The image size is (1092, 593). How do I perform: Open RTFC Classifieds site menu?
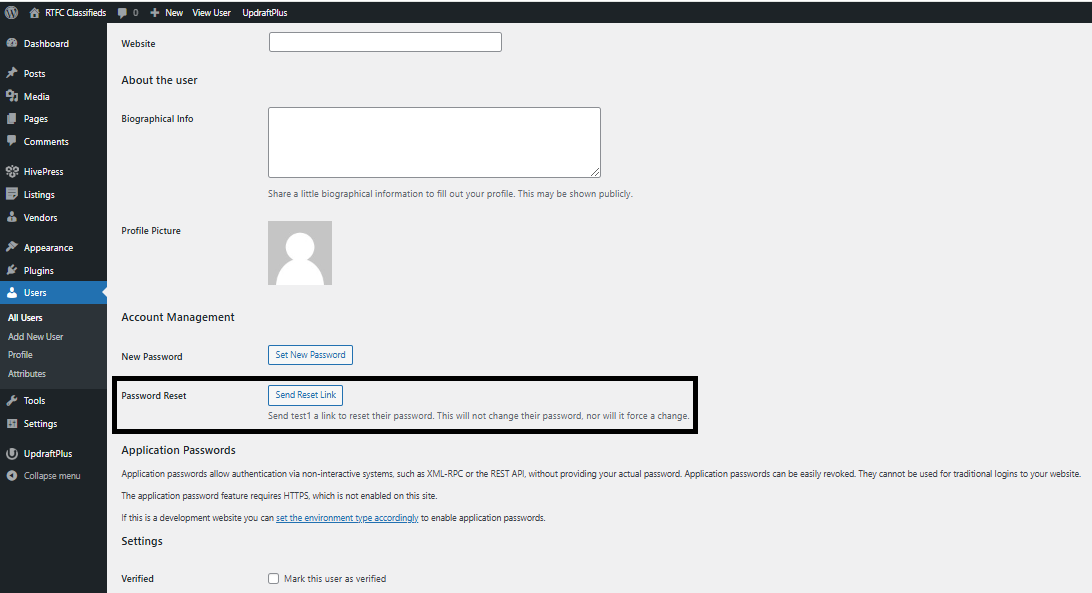[x=75, y=13]
